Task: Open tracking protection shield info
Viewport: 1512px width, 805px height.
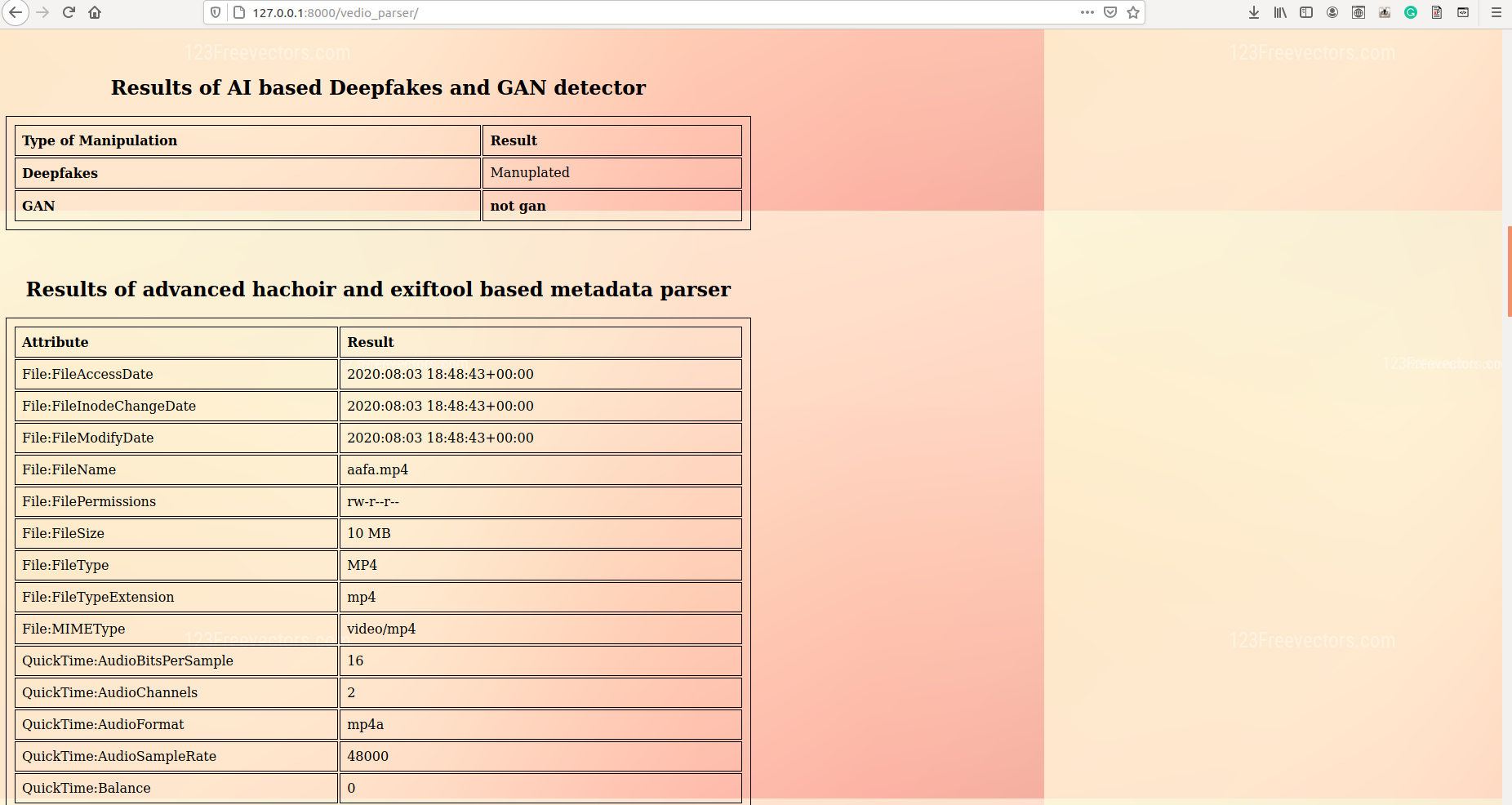Action: point(216,12)
